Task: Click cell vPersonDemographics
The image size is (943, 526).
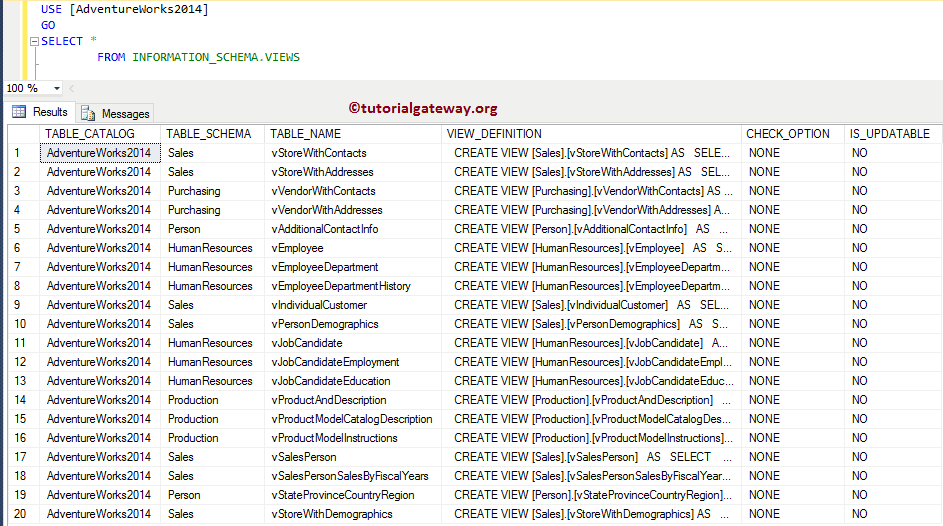Action: (x=353, y=324)
